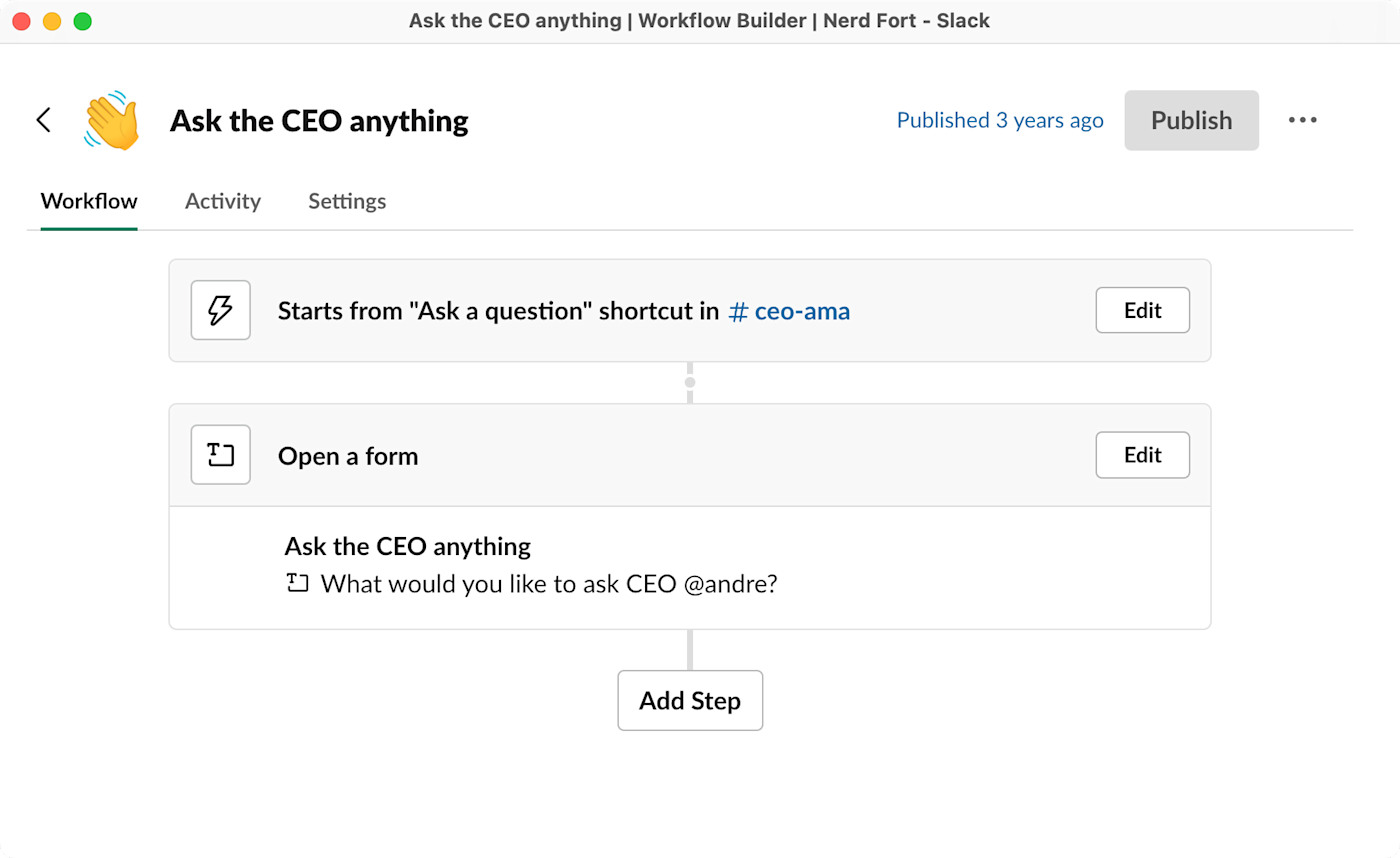This screenshot has height=858, width=1400.
Task: Open the three-dot more options menu
Action: [x=1303, y=121]
